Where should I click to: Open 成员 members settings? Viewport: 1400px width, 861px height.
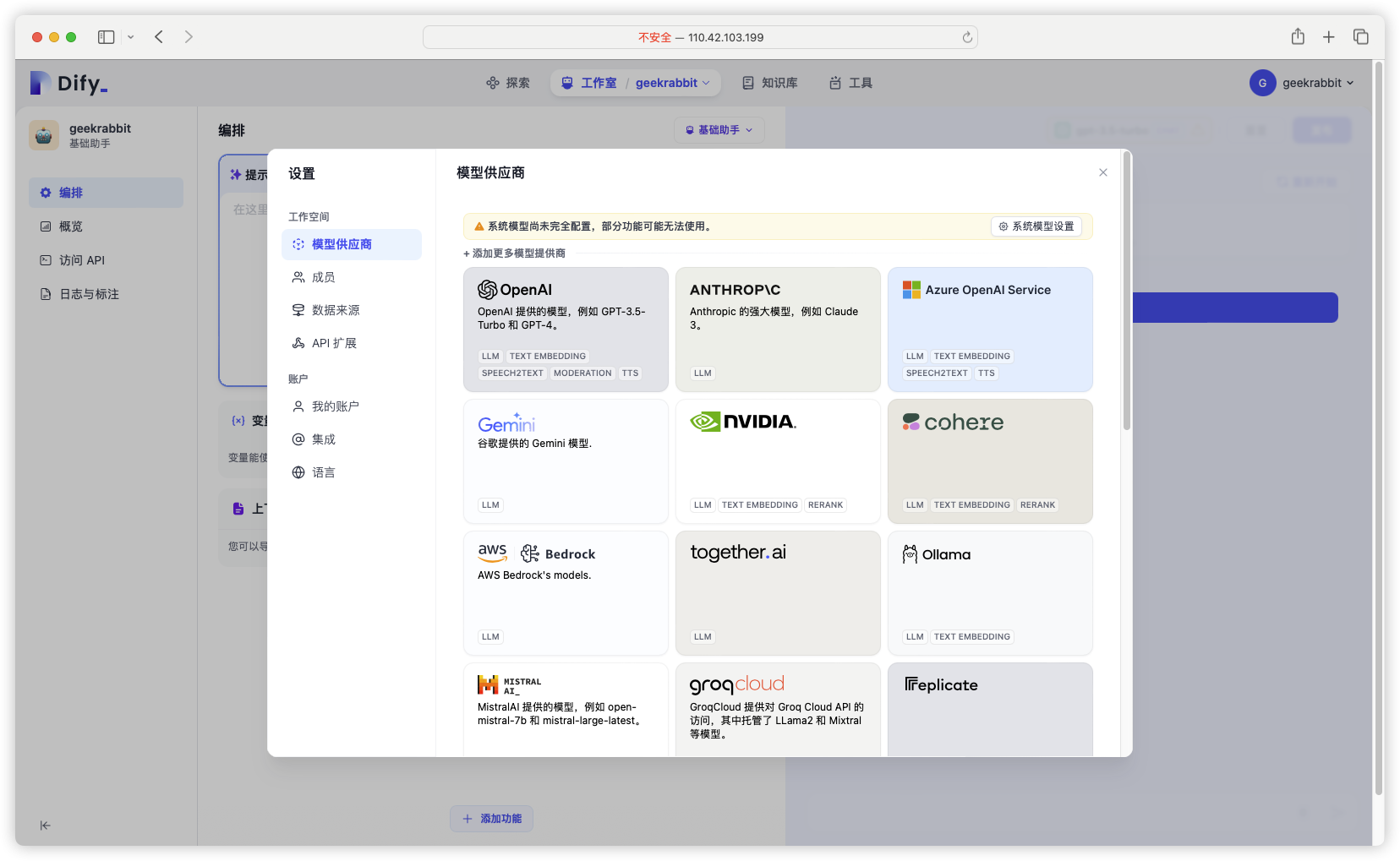point(352,277)
